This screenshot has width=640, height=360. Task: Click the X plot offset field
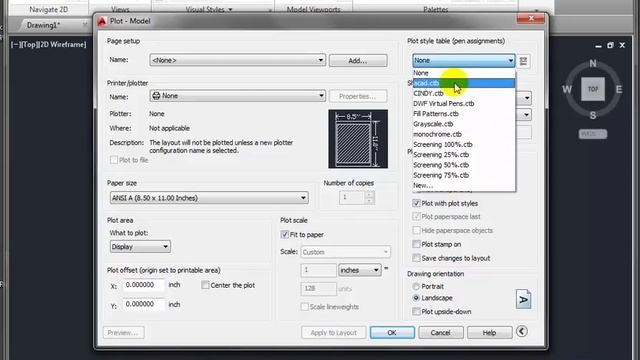pyautogui.click(x=144, y=285)
